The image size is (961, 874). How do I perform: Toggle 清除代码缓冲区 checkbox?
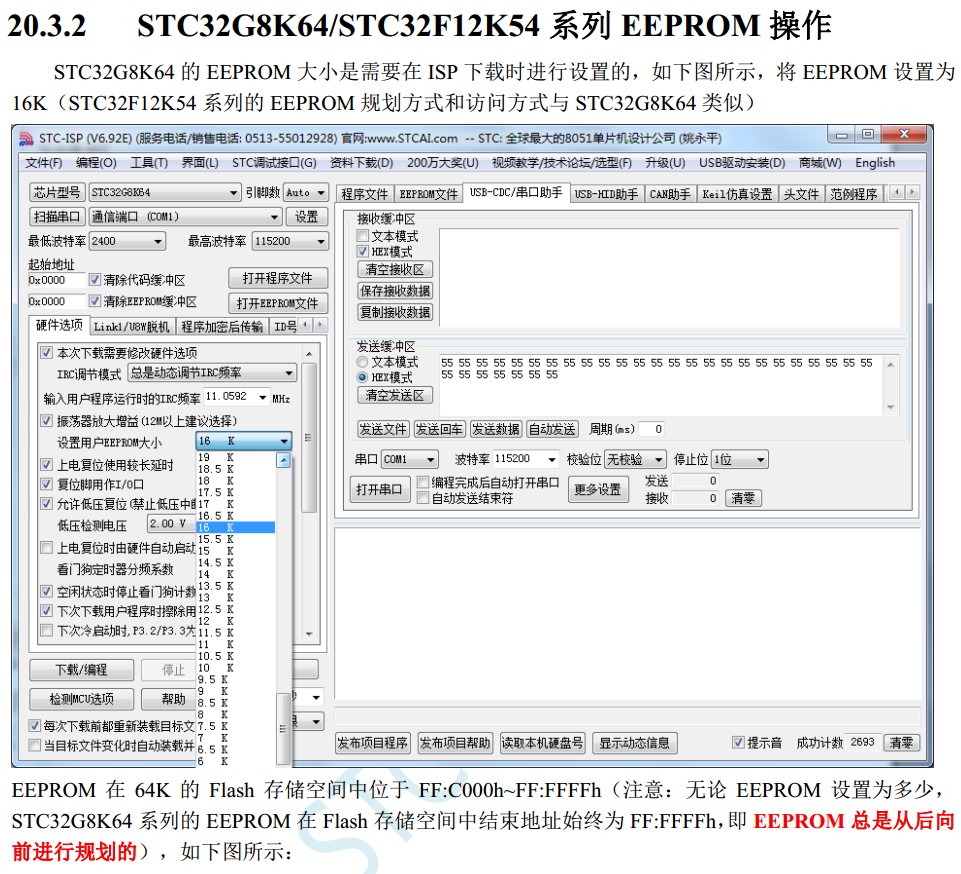(94, 279)
